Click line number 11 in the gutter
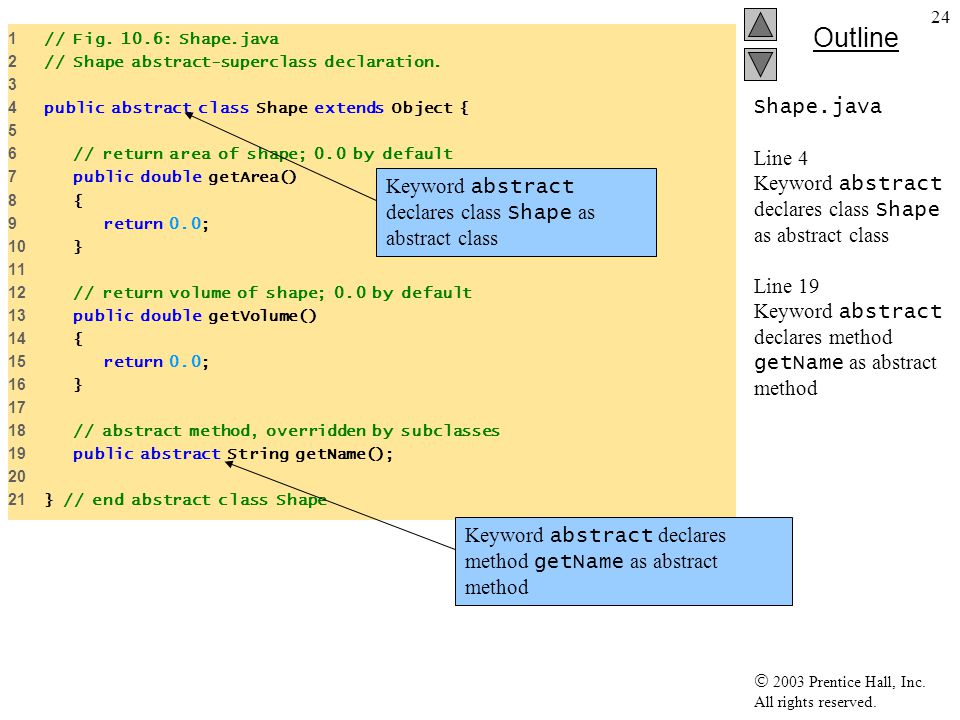 (17, 269)
